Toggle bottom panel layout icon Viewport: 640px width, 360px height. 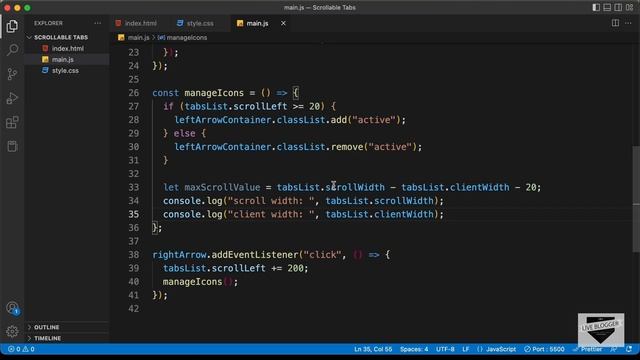click(607, 7)
